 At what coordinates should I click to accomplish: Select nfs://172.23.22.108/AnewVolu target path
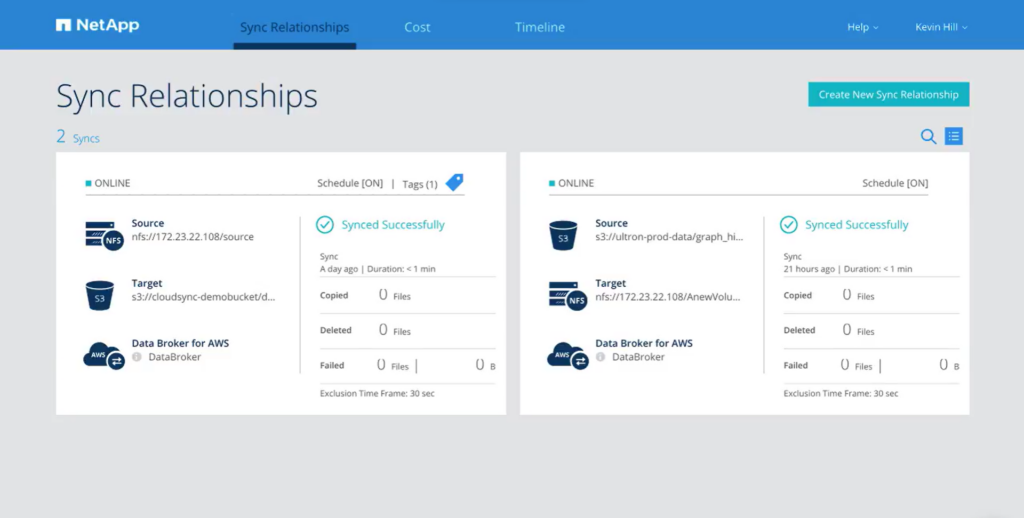667,297
